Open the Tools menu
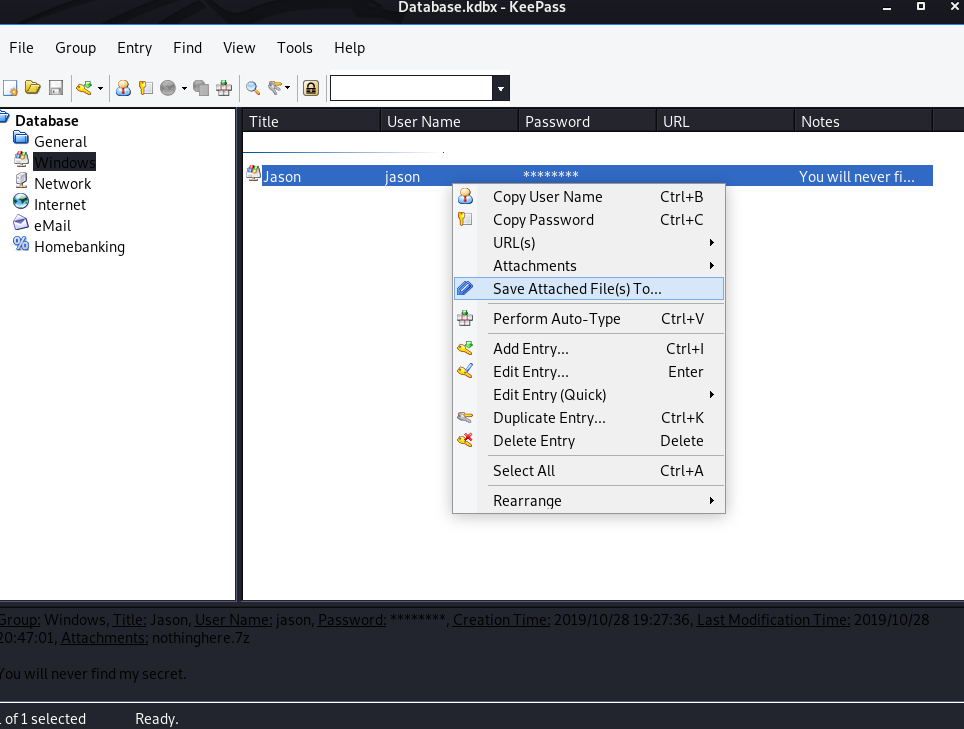Screen dimensions: 964x729 click(x=294, y=47)
